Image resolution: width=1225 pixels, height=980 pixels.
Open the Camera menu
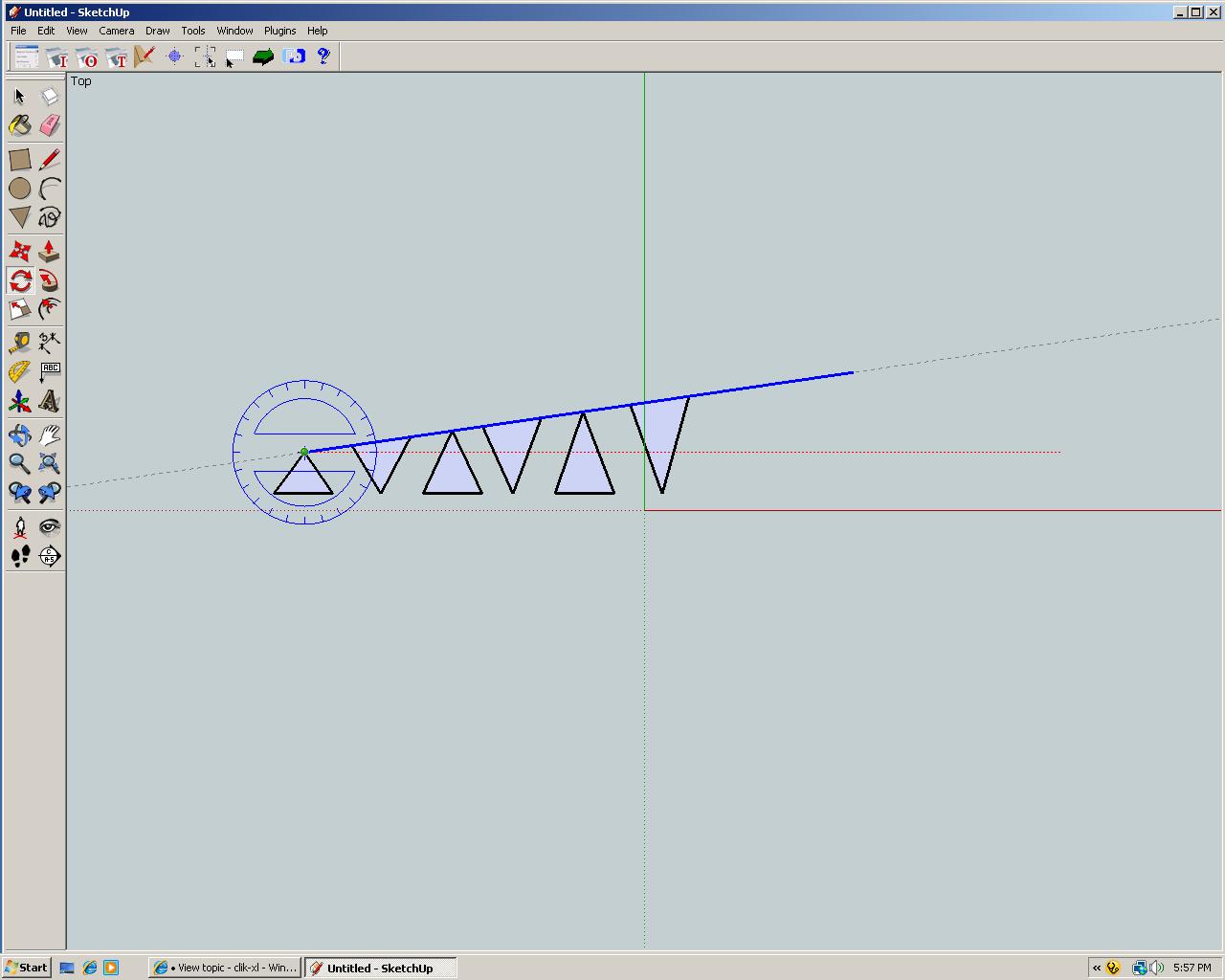[116, 31]
